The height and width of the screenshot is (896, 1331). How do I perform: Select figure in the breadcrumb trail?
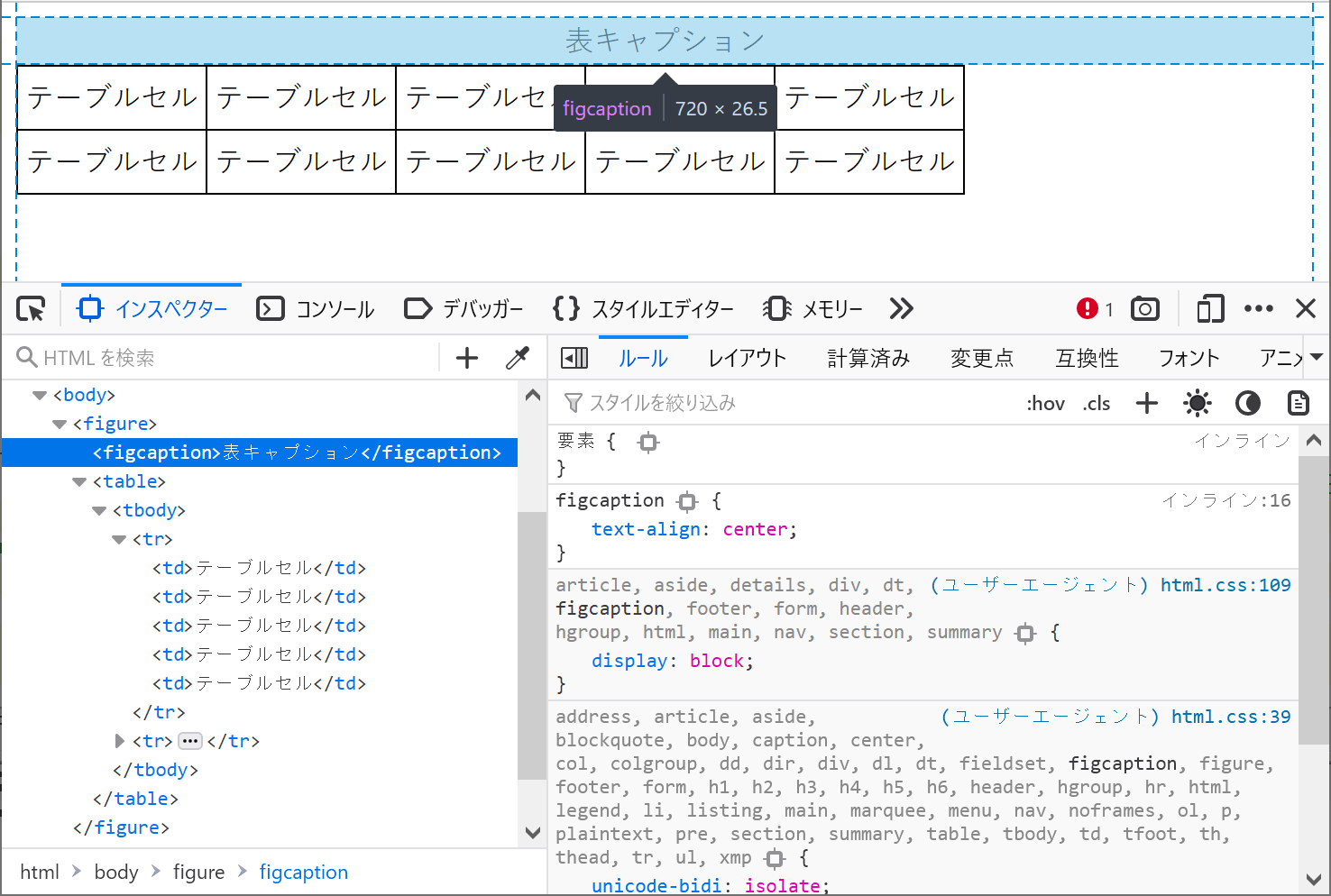[x=198, y=872]
